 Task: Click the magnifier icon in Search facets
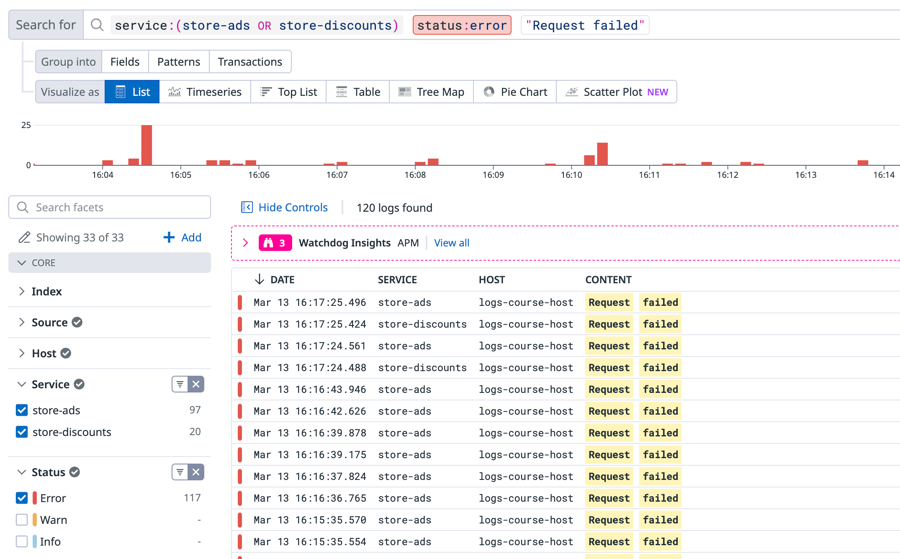coord(22,207)
